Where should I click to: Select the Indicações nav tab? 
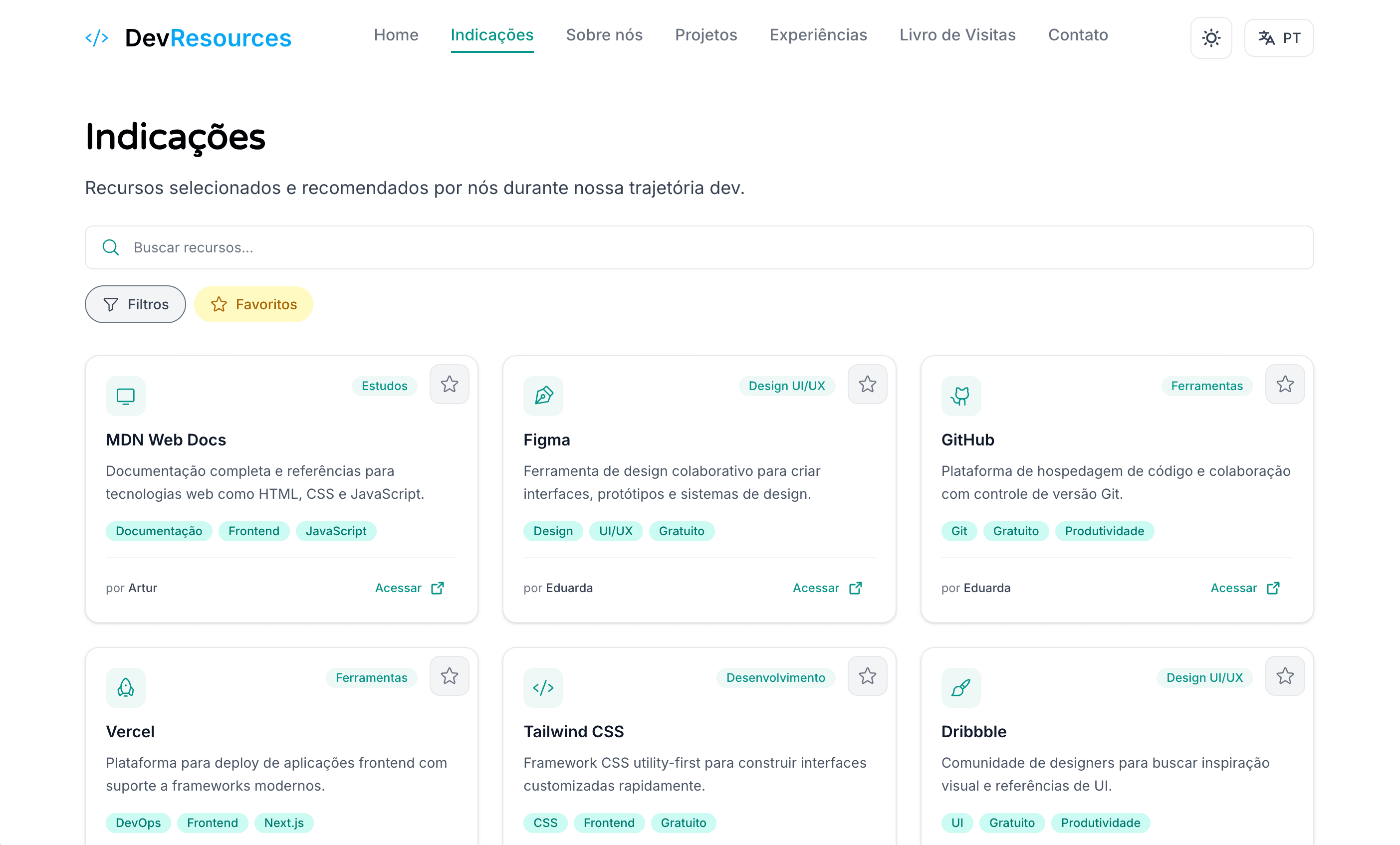coord(492,35)
